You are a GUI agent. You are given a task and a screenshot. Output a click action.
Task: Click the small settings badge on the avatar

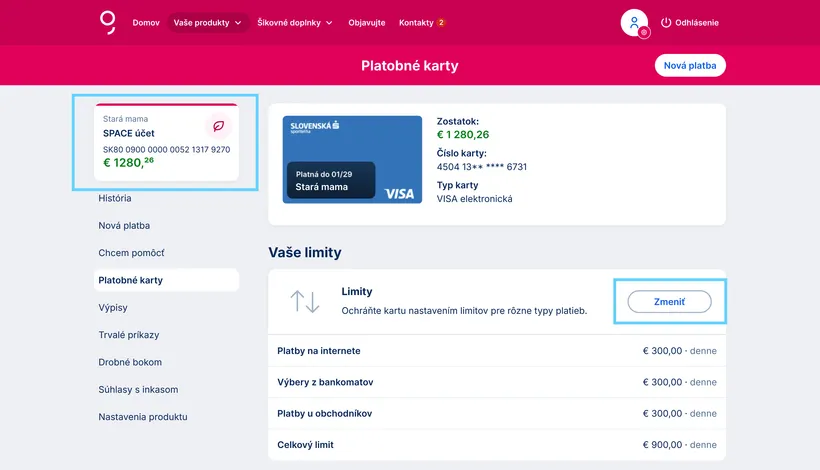(644, 32)
